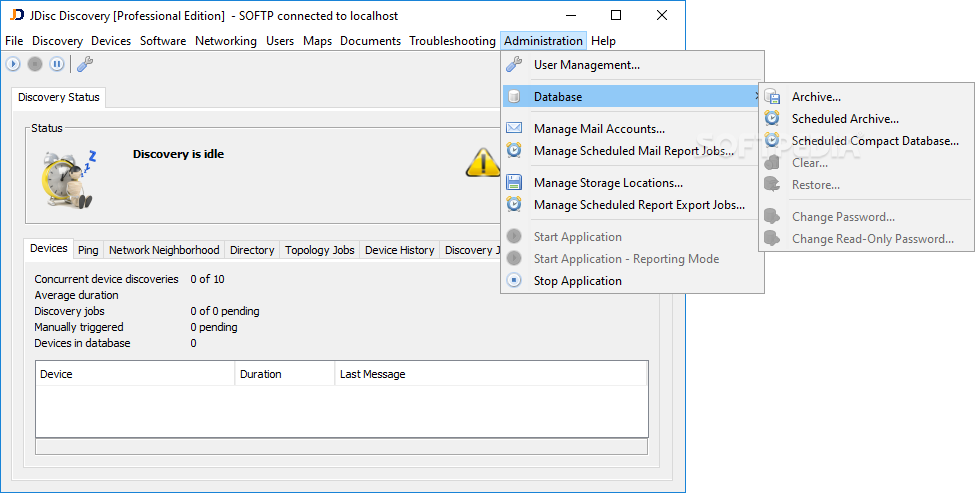The height and width of the screenshot is (493, 975).
Task: Open Manage Scheduled Mail Report Jobs
Action: [x=632, y=150]
